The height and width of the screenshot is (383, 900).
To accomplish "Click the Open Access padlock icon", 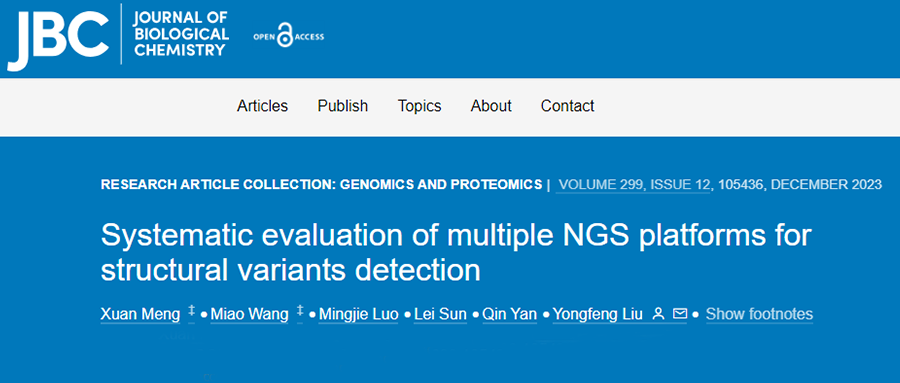I will [285, 36].
